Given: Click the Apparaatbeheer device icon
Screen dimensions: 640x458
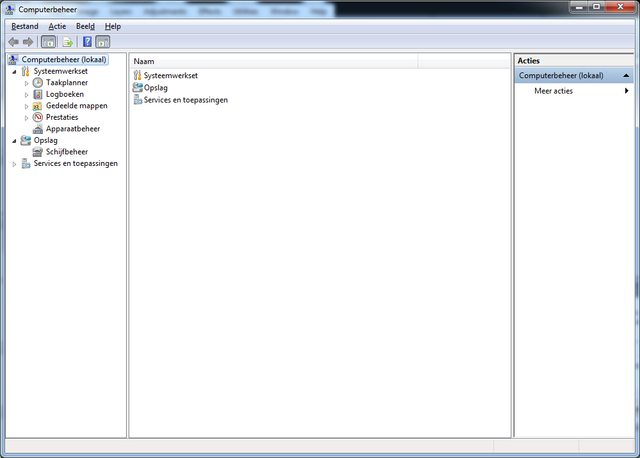Looking at the screenshot, I should [38, 129].
